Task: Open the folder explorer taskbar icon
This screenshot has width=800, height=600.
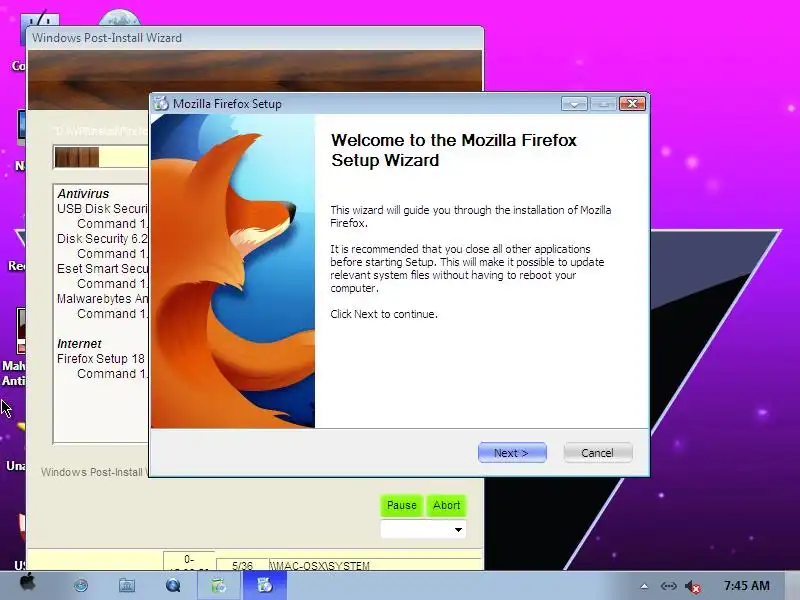Action: click(127, 585)
